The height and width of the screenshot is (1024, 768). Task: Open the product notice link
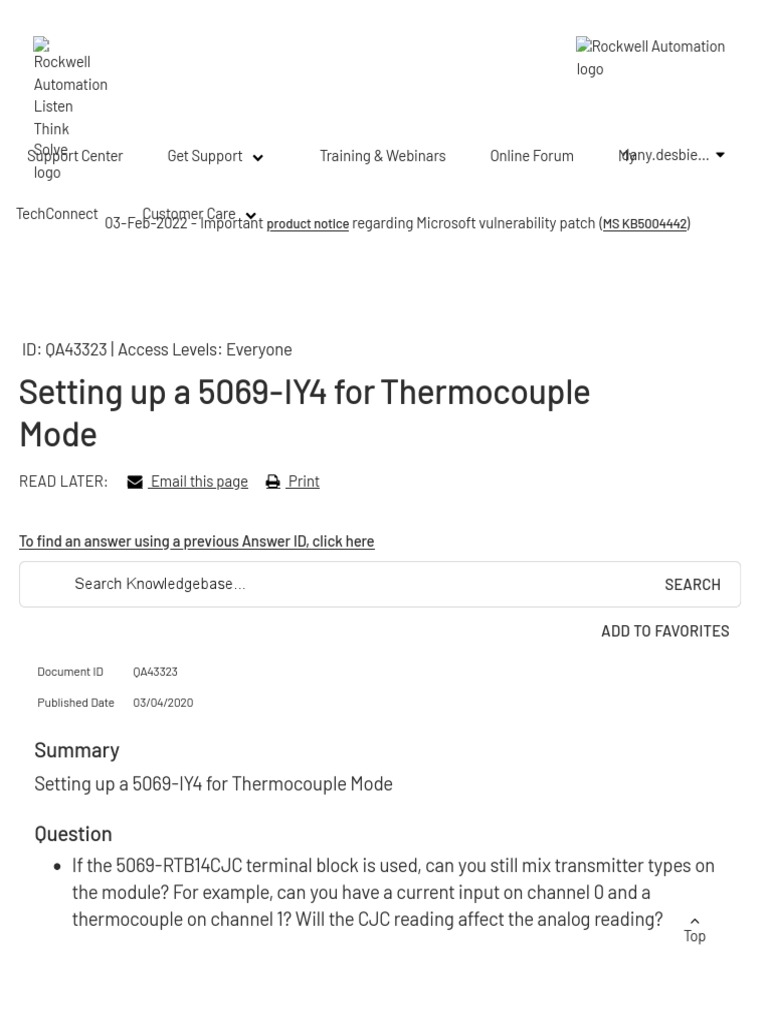pyautogui.click(x=307, y=224)
